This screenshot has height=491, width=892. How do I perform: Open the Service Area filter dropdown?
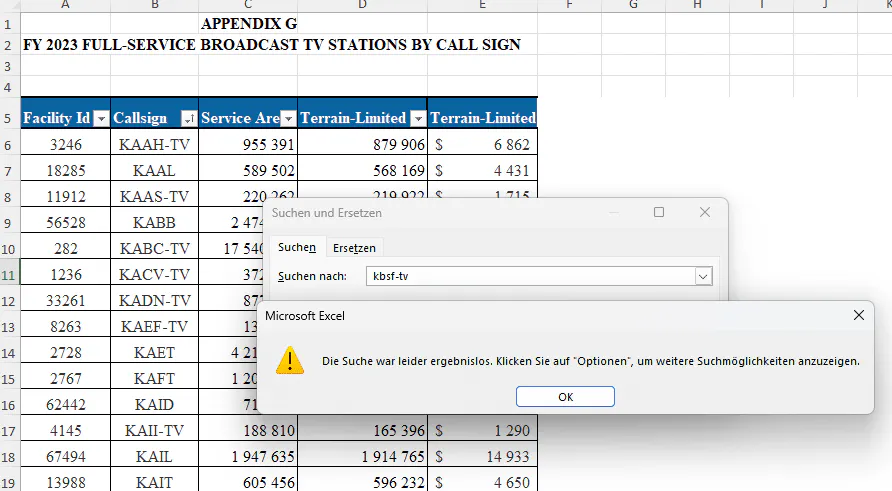tap(288, 118)
